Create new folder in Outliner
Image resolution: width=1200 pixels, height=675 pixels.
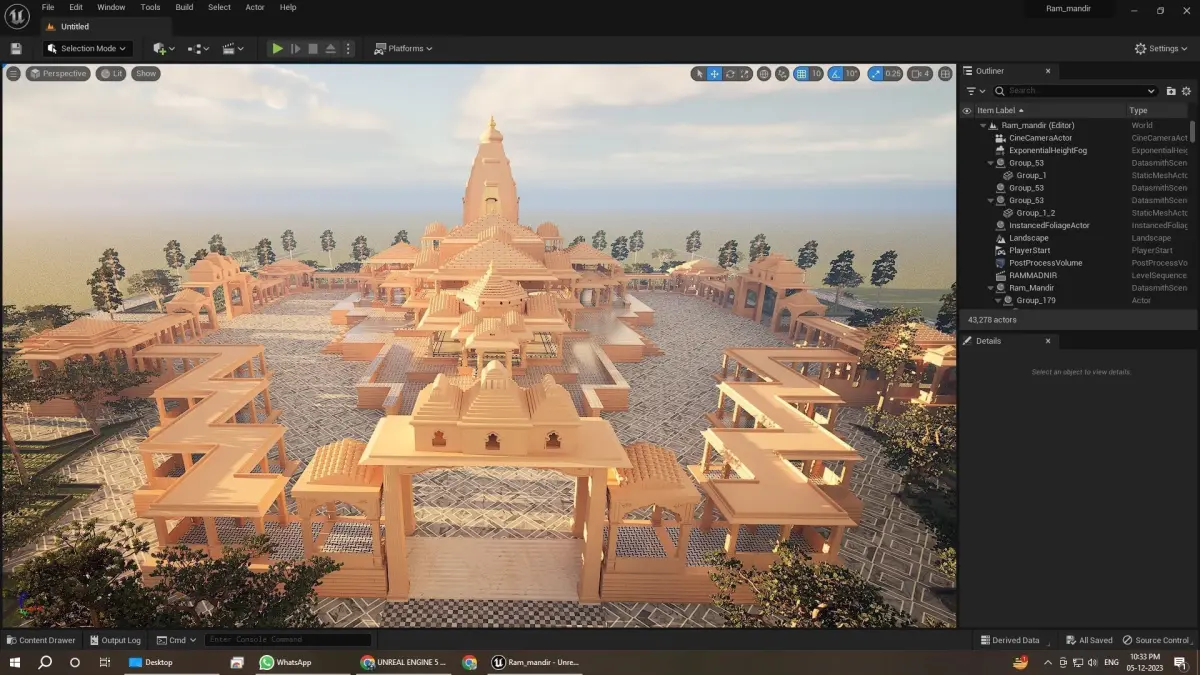[x=1171, y=91]
